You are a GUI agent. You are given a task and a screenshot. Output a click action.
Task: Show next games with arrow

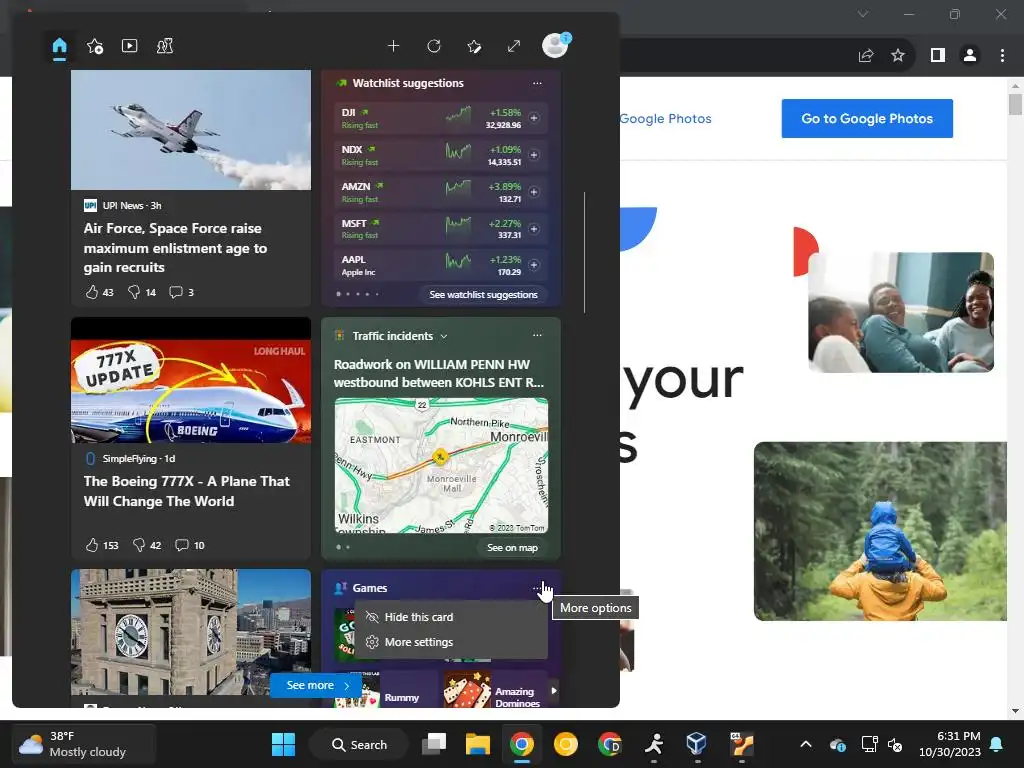(x=554, y=690)
